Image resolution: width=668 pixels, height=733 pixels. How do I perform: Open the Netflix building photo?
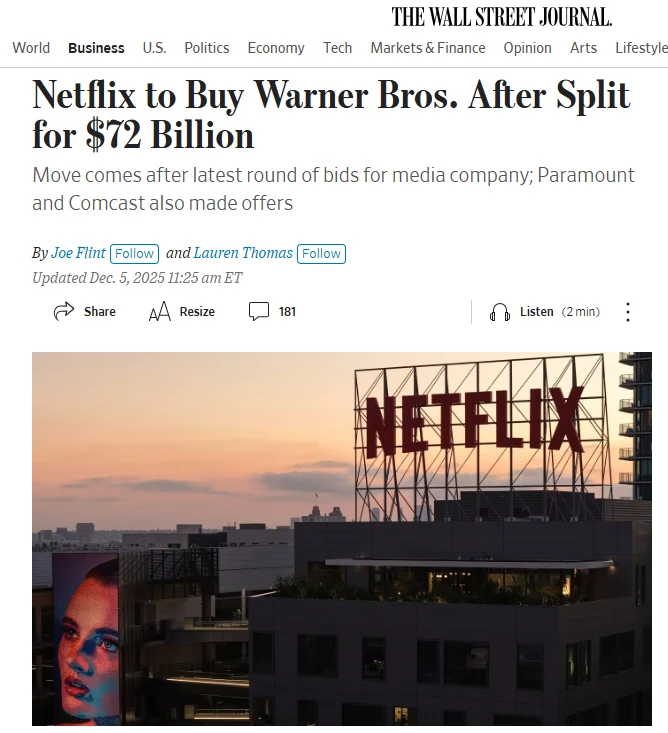tap(342, 539)
